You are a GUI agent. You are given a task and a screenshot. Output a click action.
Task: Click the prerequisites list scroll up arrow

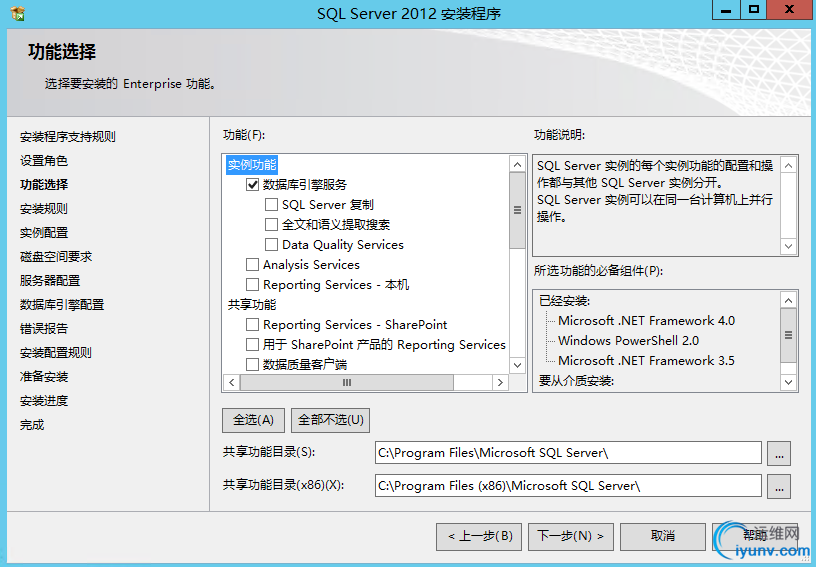coord(789,301)
